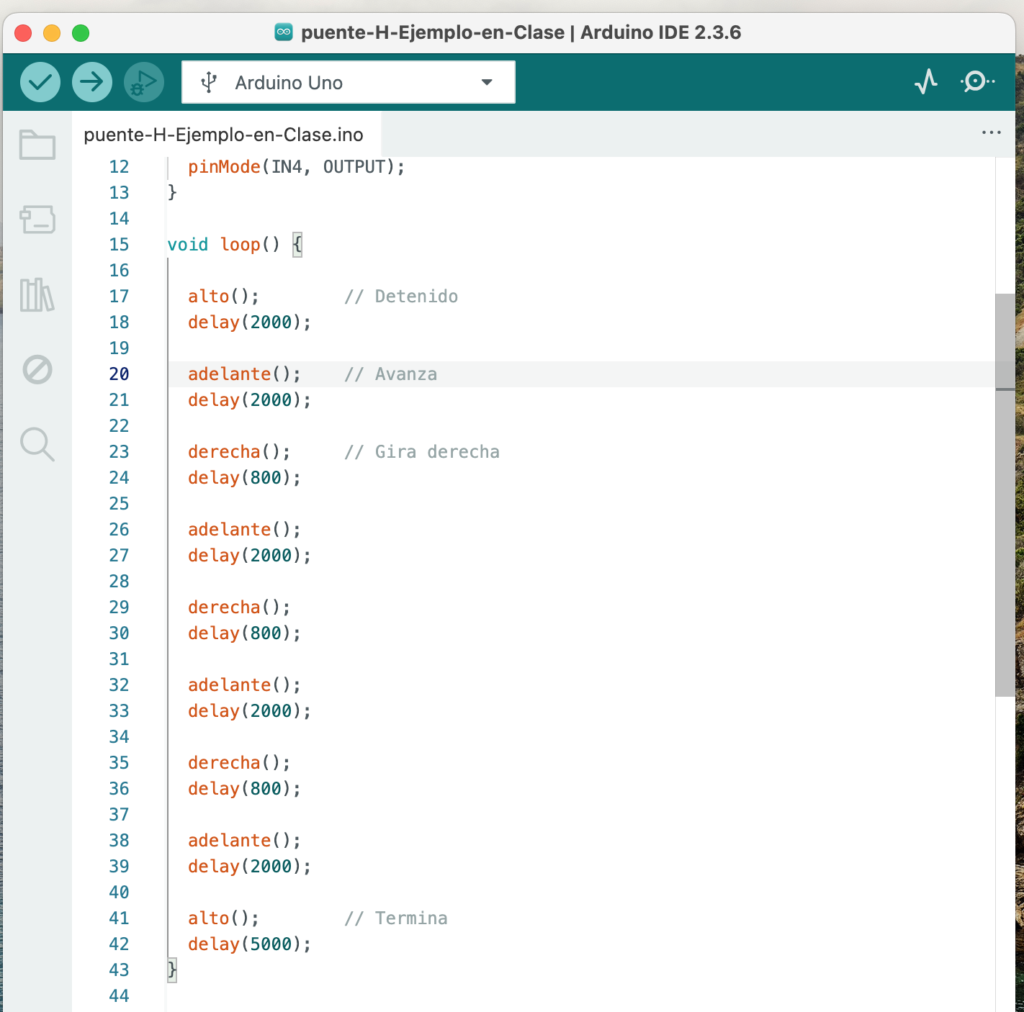Open the Serial Monitor
1024x1012 pixels.
976,82
